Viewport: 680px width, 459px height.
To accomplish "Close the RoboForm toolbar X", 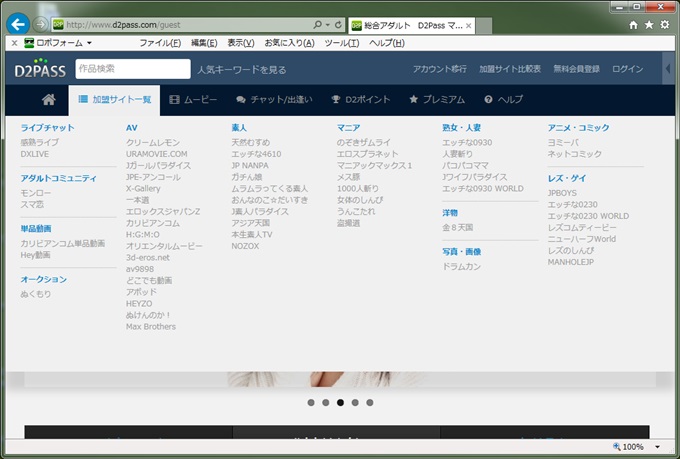I will pyautogui.click(x=14, y=43).
